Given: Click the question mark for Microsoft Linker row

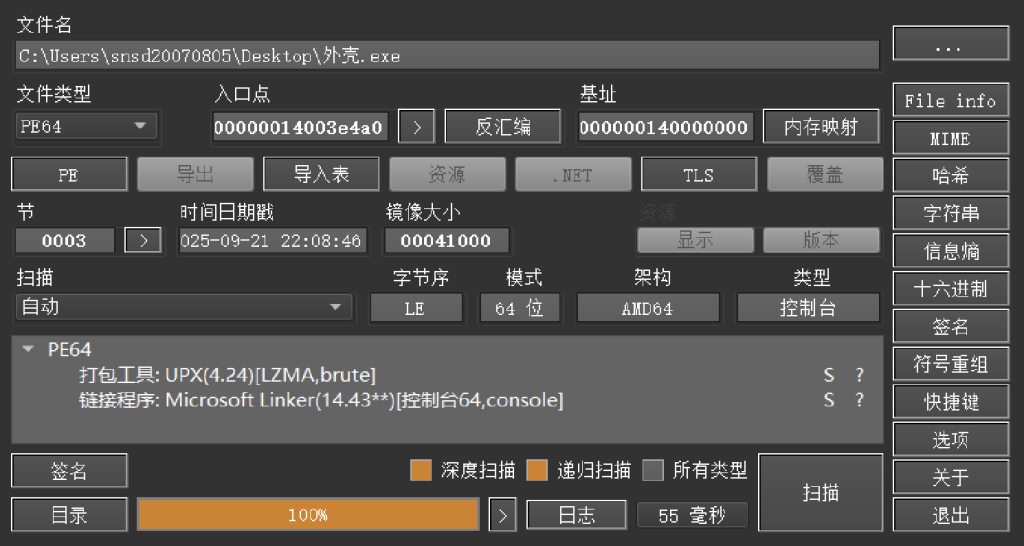Looking at the screenshot, I should click(x=858, y=400).
